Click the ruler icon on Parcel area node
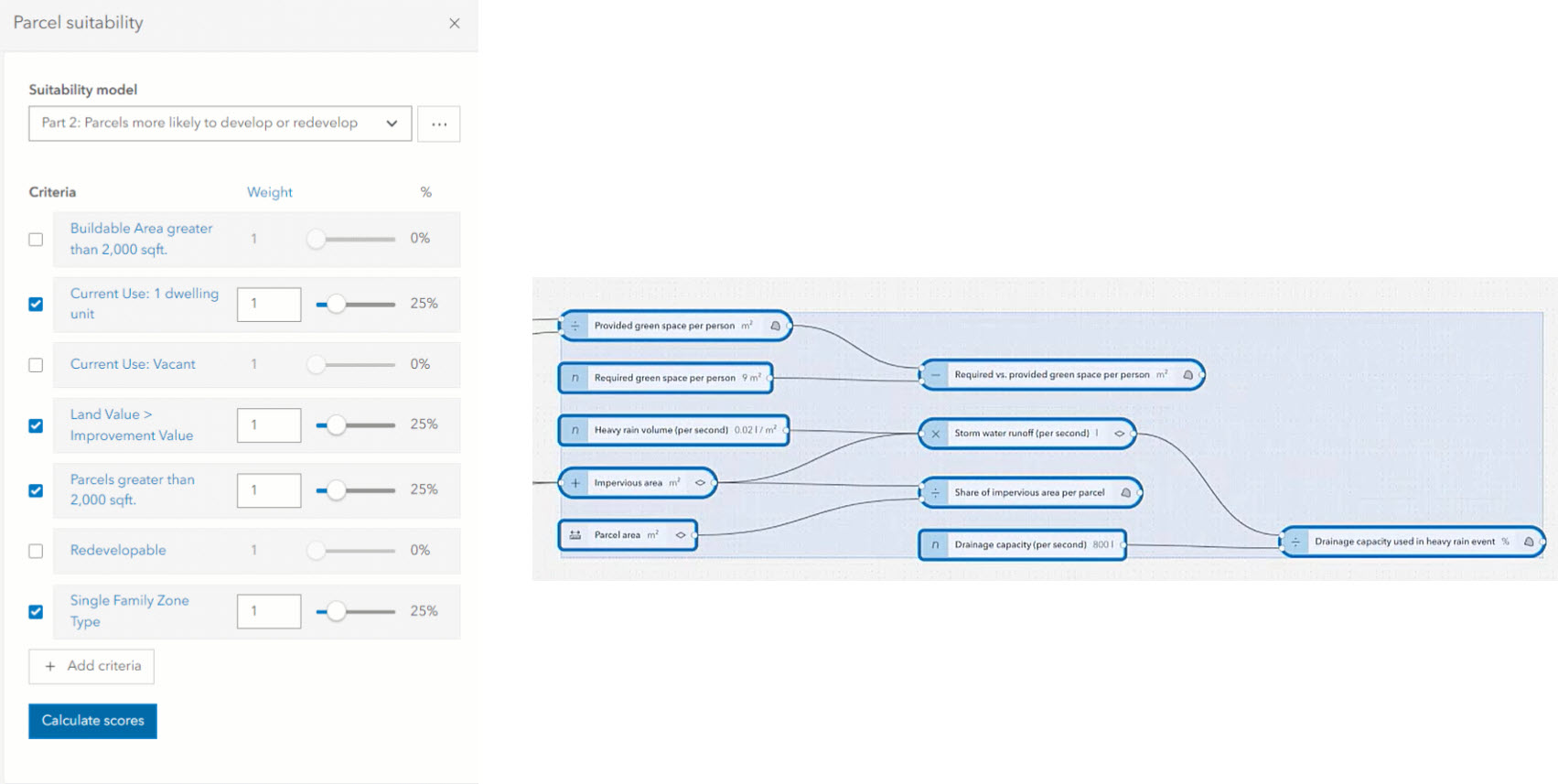The width and height of the screenshot is (1558, 784). coord(575,535)
